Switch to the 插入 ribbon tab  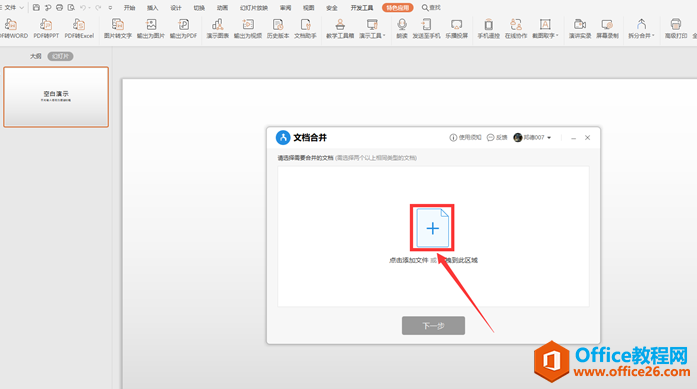click(x=152, y=8)
